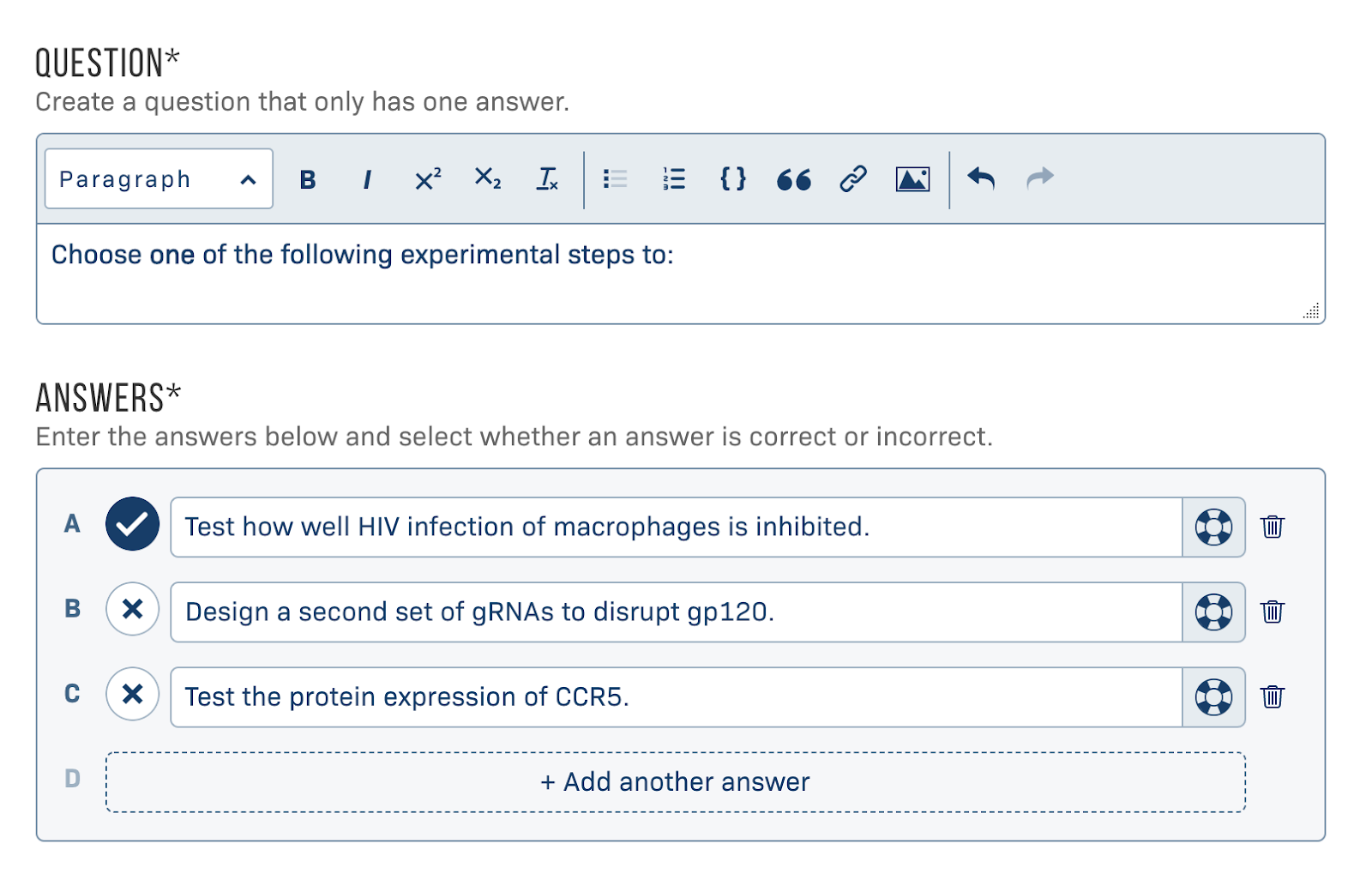Toggle answer A correct checkmark
The image size is (1372, 886).
(132, 524)
